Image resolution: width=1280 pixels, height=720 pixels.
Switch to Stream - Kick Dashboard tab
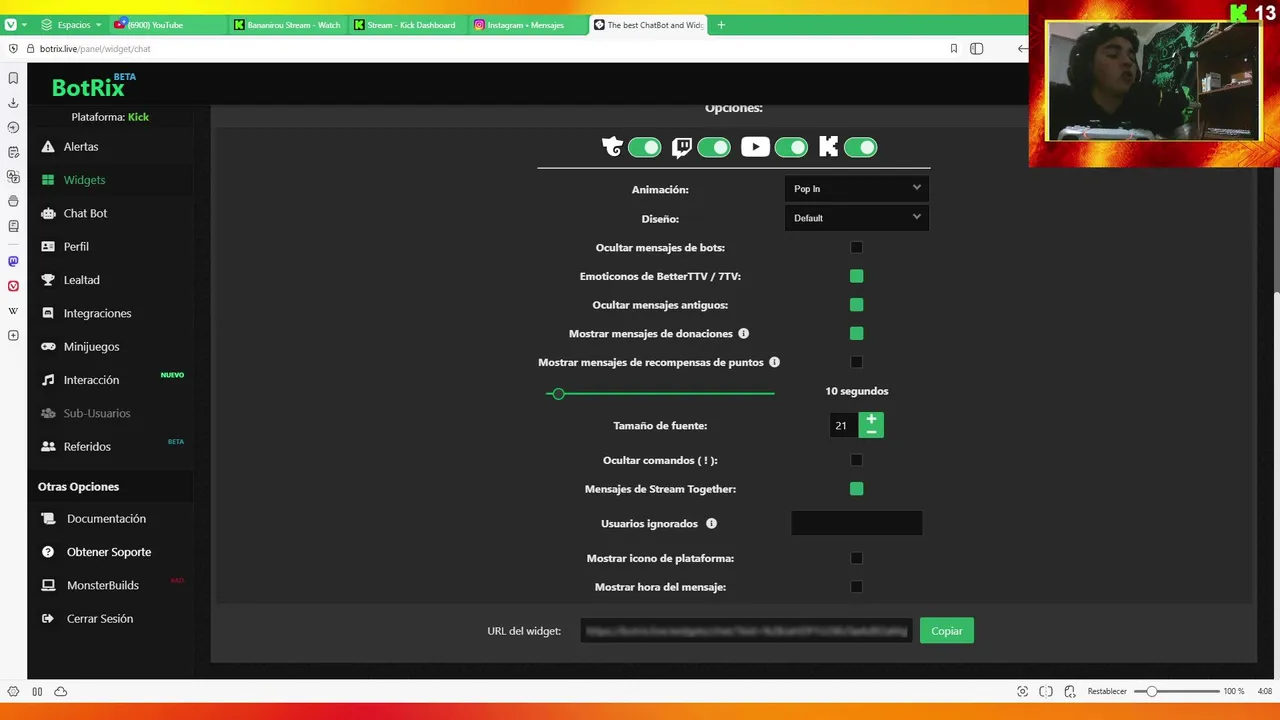pyautogui.click(x=407, y=25)
